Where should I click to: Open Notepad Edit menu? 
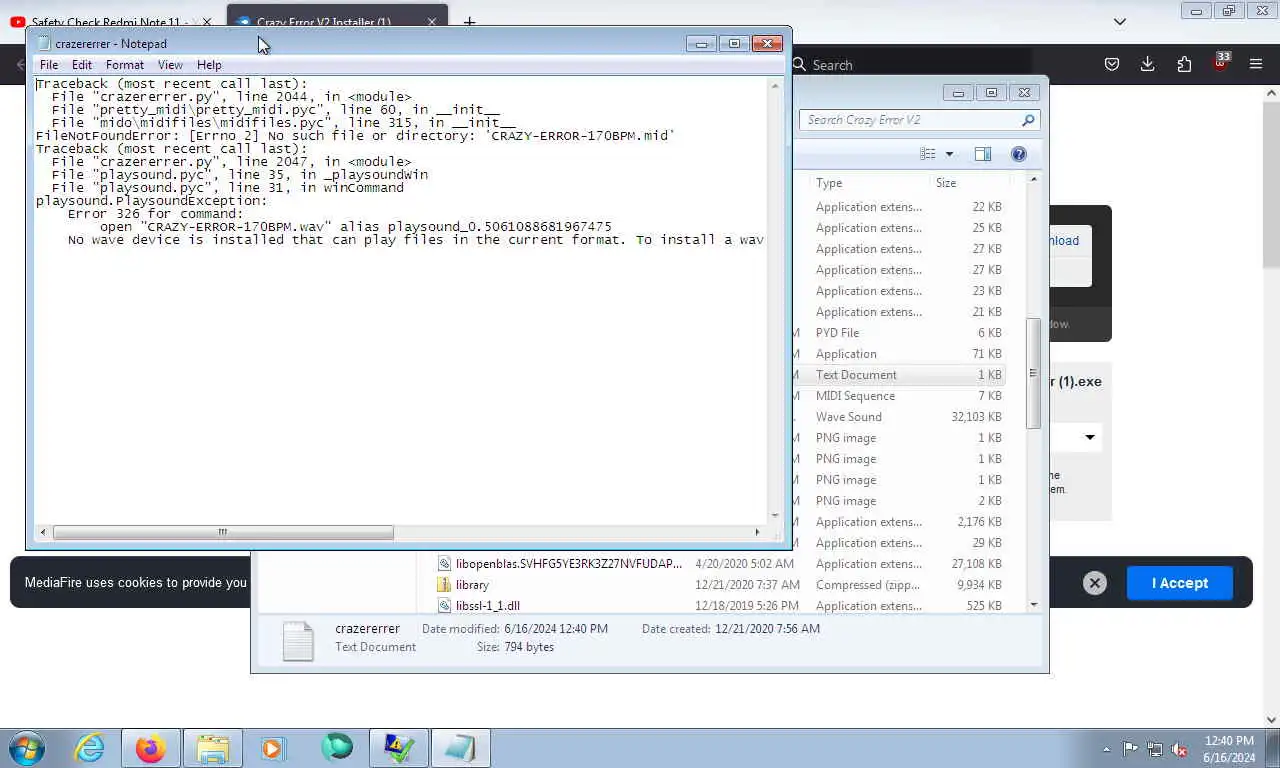tap(82, 65)
